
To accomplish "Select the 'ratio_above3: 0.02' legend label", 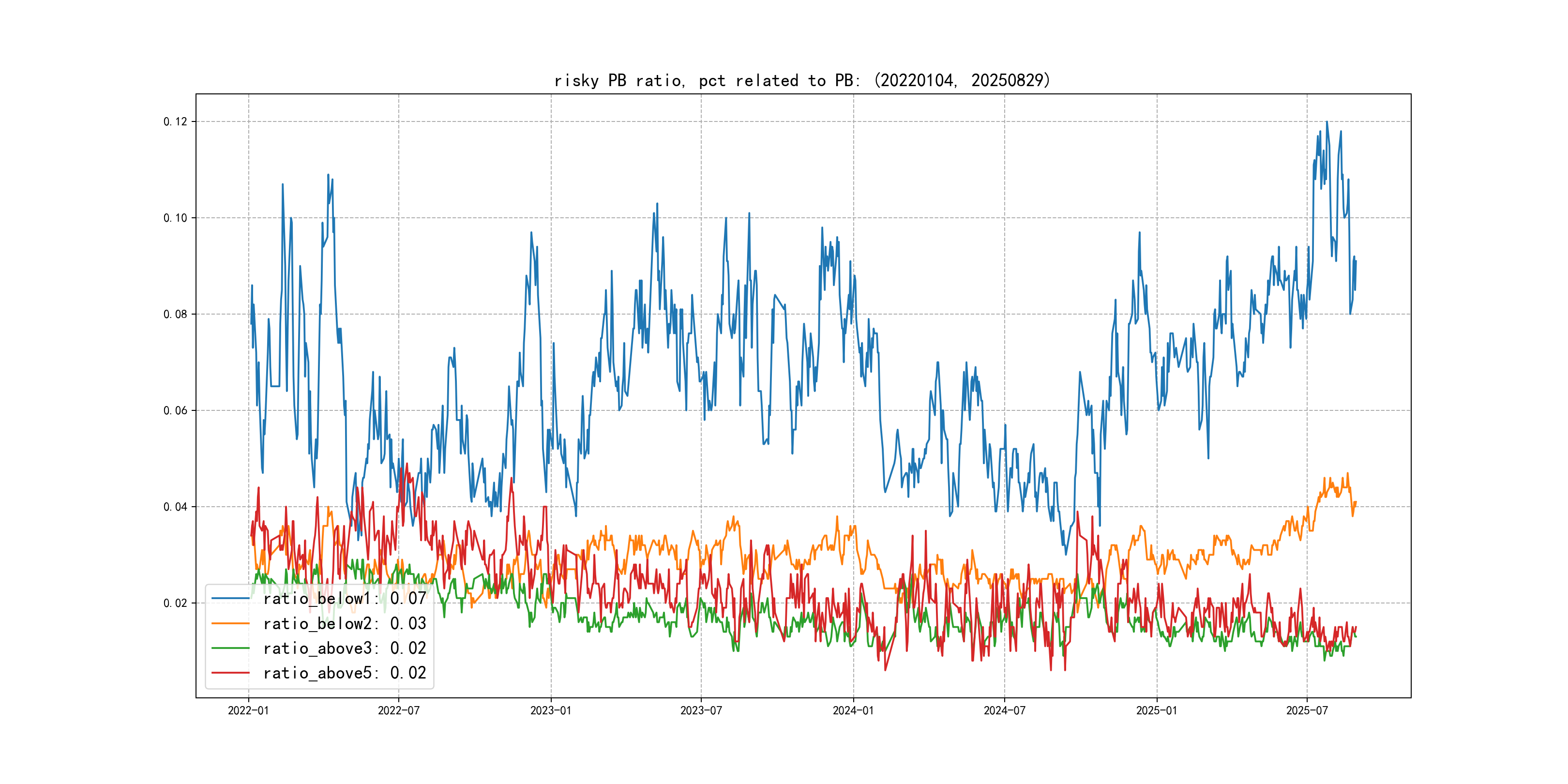I will tap(345, 648).
